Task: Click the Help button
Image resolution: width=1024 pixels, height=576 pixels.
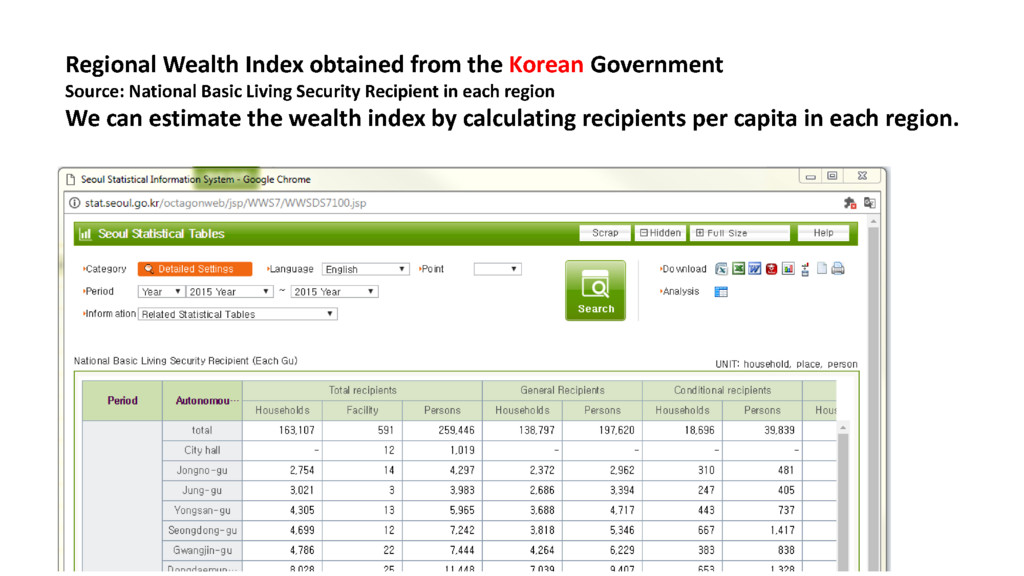Action: pos(823,233)
